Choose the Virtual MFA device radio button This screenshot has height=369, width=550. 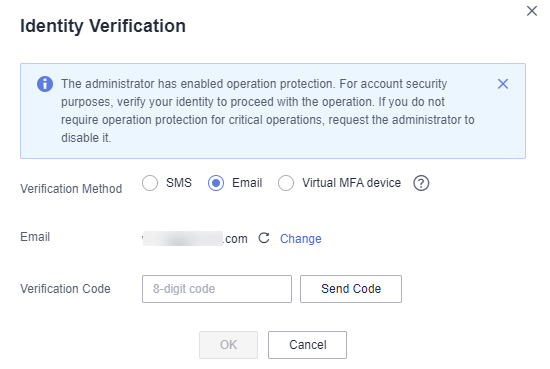pos(286,183)
